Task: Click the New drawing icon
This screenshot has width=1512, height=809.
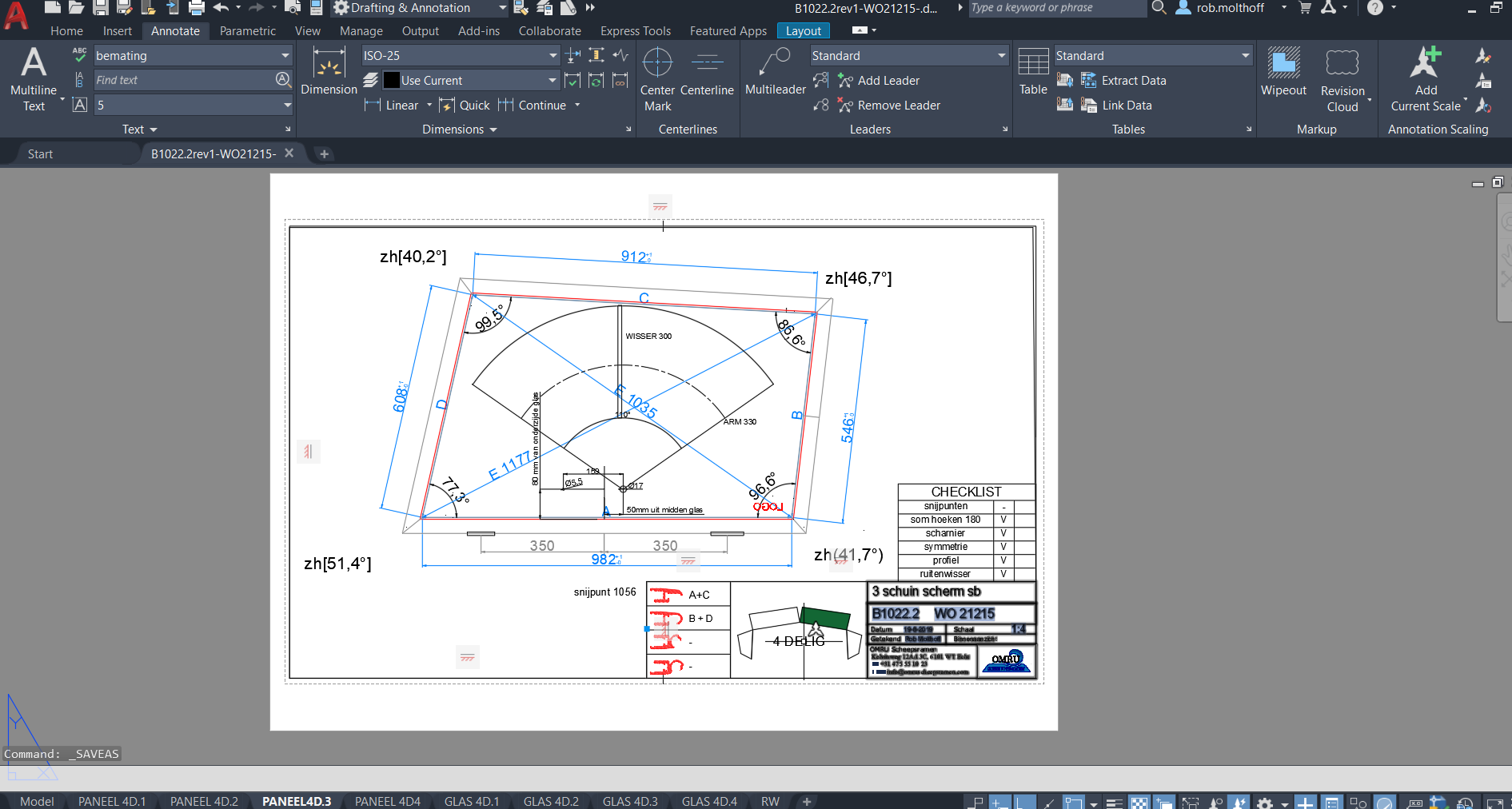Action: [x=52, y=8]
